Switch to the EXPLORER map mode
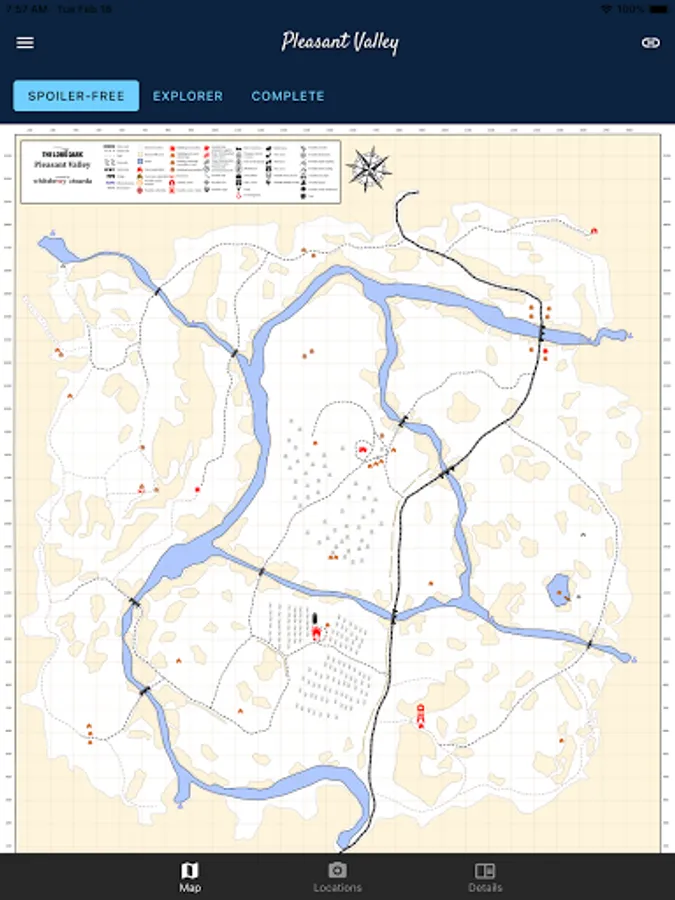The width and height of the screenshot is (675, 900). tap(188, 96)
